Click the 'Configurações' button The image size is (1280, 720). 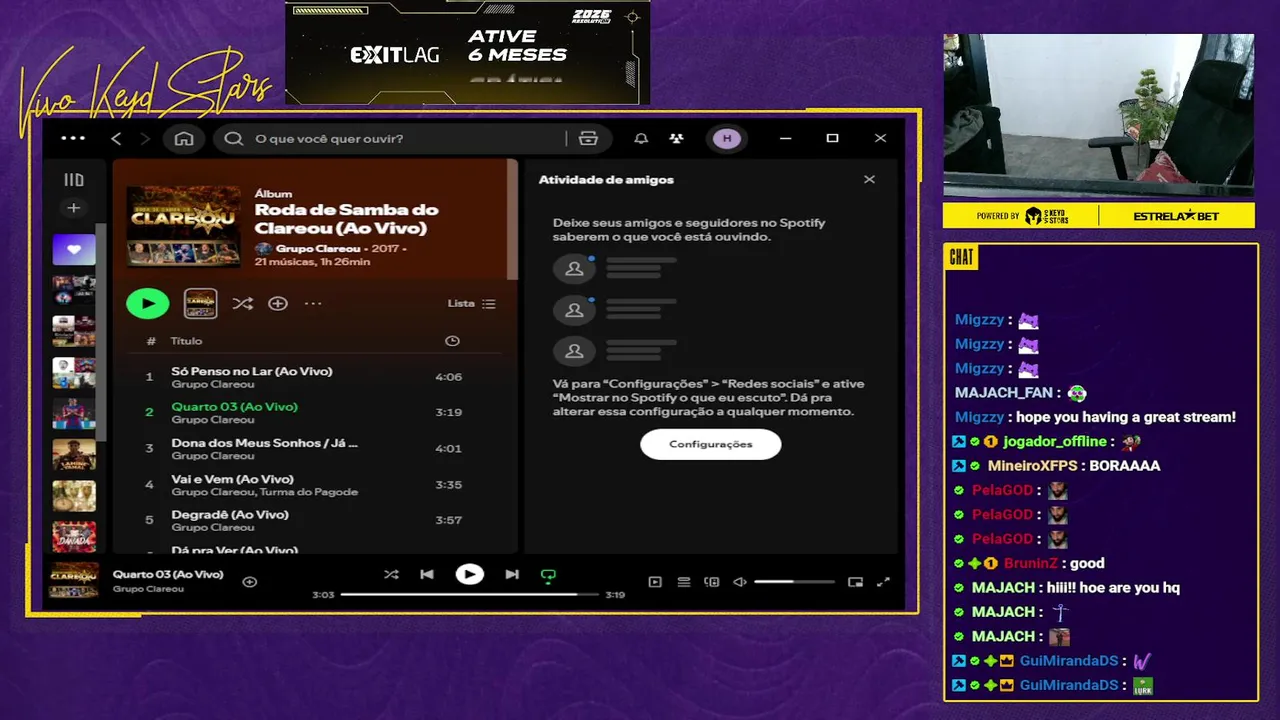[711, 444]
